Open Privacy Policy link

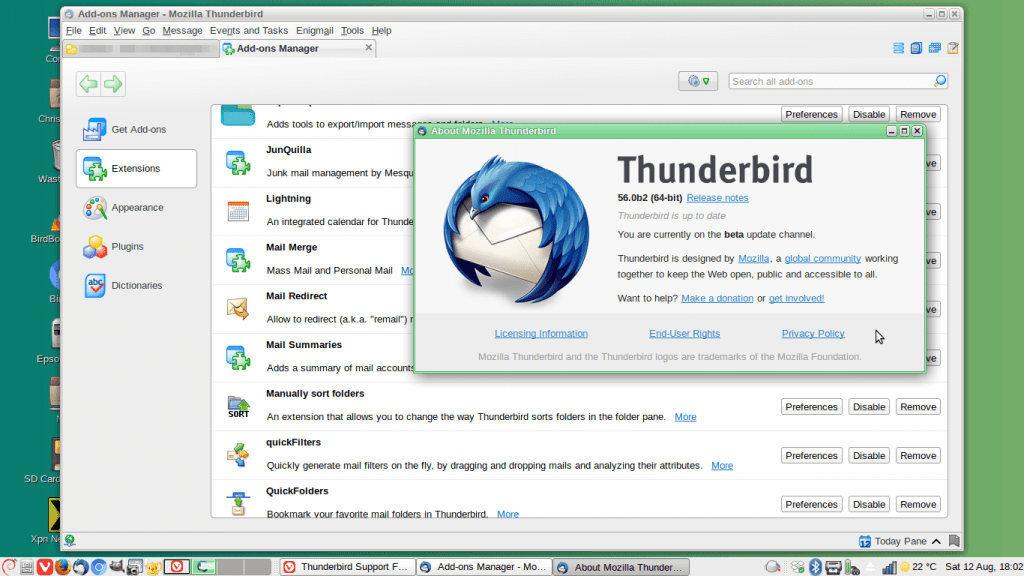[x=813, y=333]
